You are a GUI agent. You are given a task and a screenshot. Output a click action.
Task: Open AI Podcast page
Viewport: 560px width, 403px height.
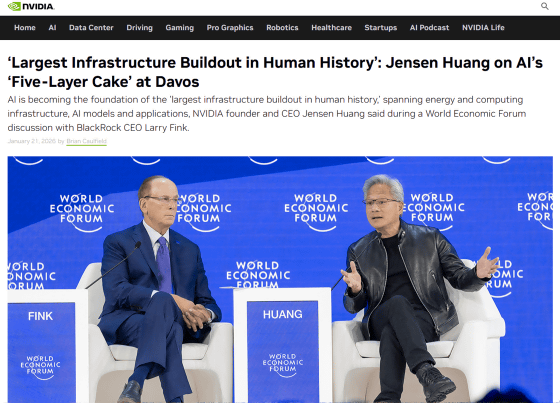pos(429,28)
